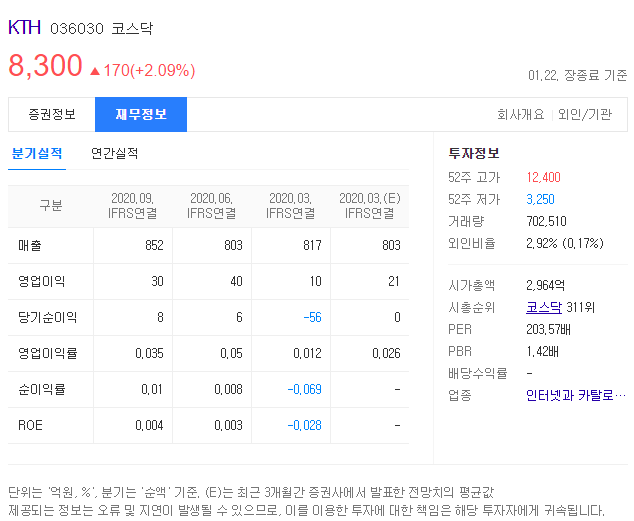Click the 2,964억 market cap value
The image size is (634, 521).
pos(545,285)
